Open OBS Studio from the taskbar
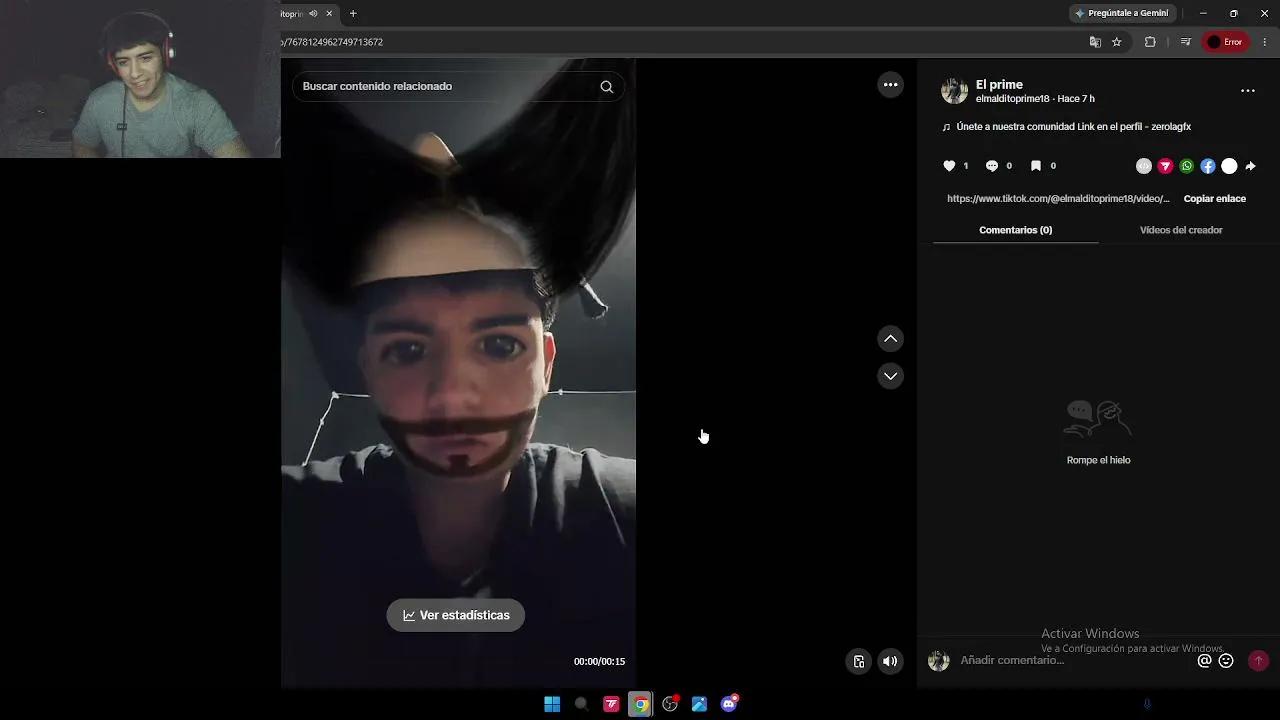The width and height of the screenshot is (1280, 720). [670, 704]
